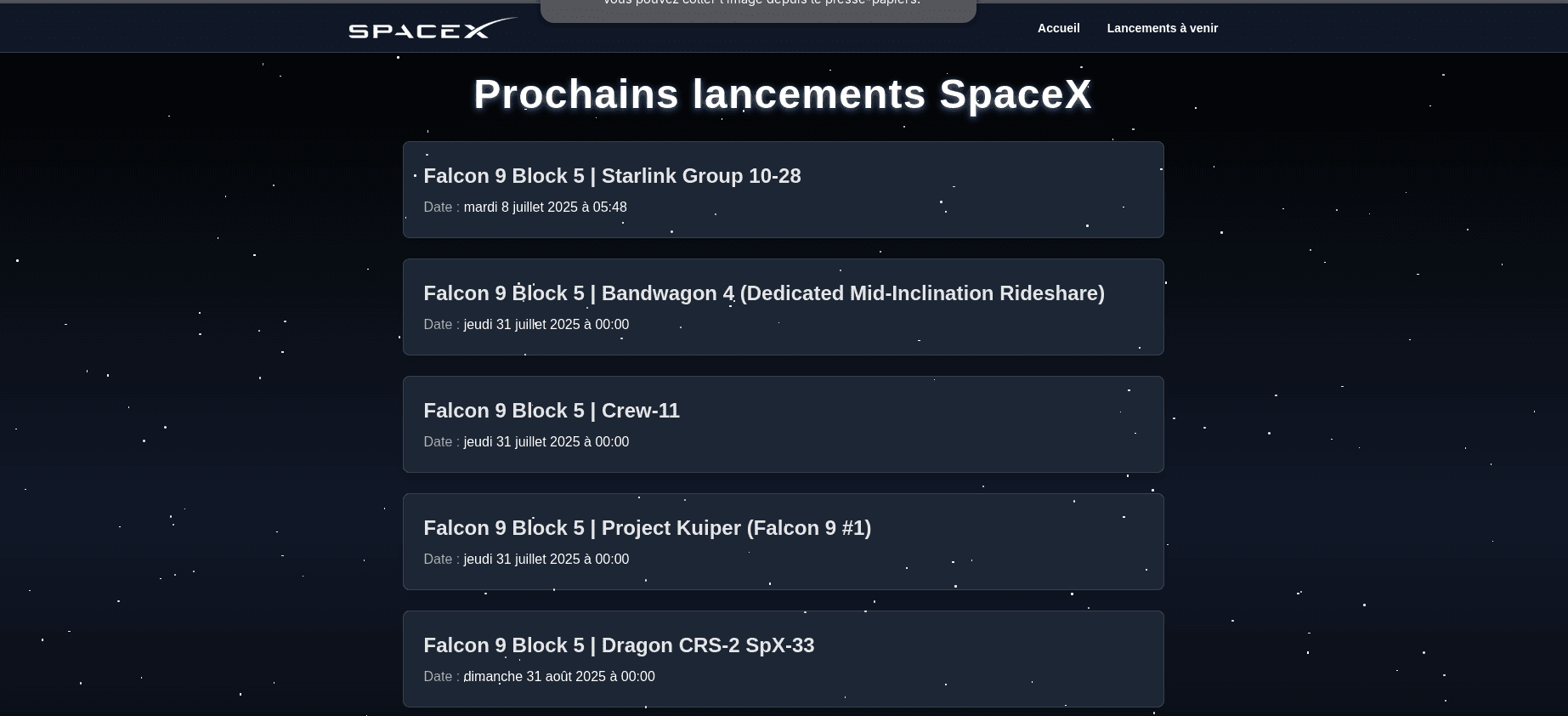Click the Project Kuiper launch title text
Viewport: 1568px width, 716px height.
[x=647, y=527]
